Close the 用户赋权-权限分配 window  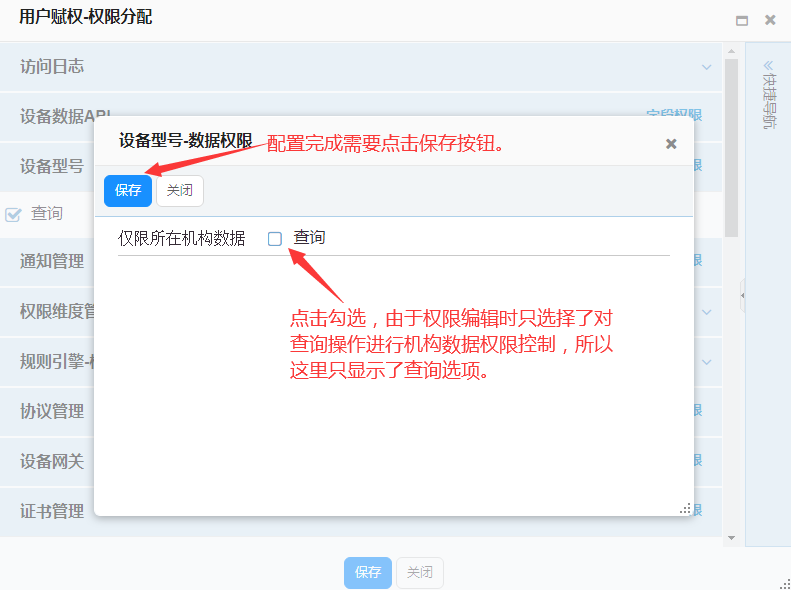point(770,20)
